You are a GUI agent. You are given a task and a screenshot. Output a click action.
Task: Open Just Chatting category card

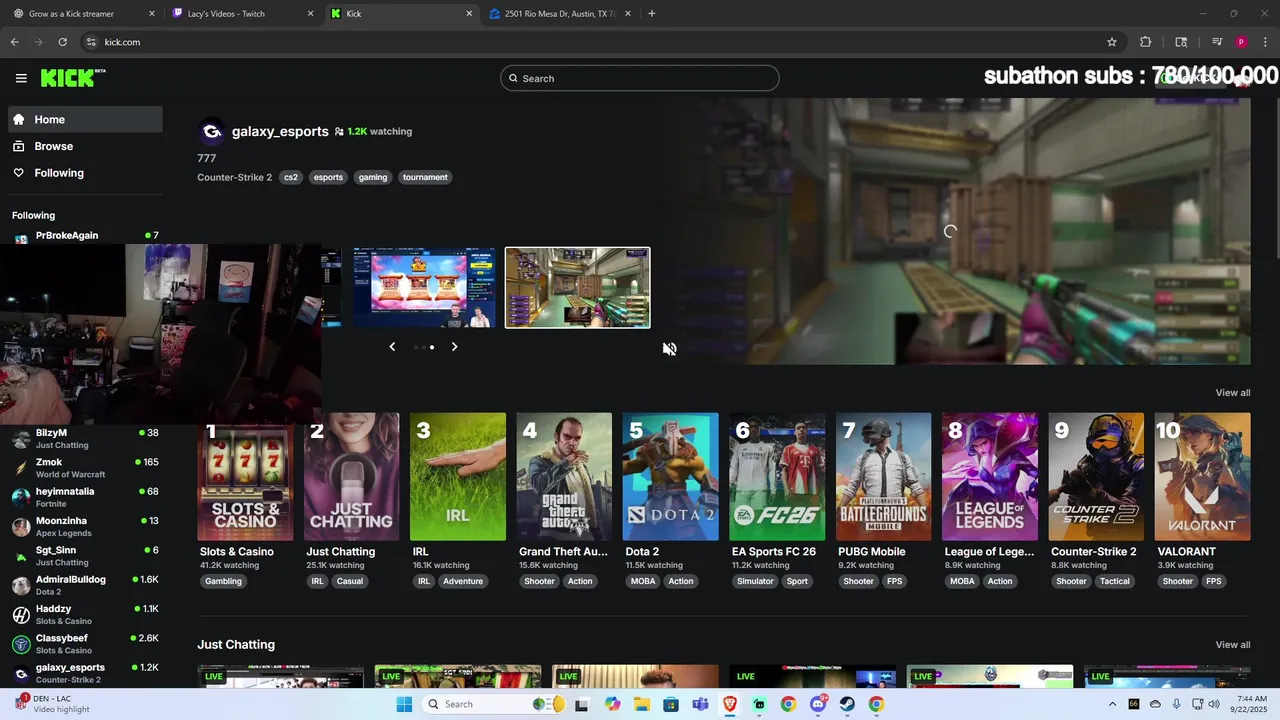pyautogui.click(x=352, y=477)
